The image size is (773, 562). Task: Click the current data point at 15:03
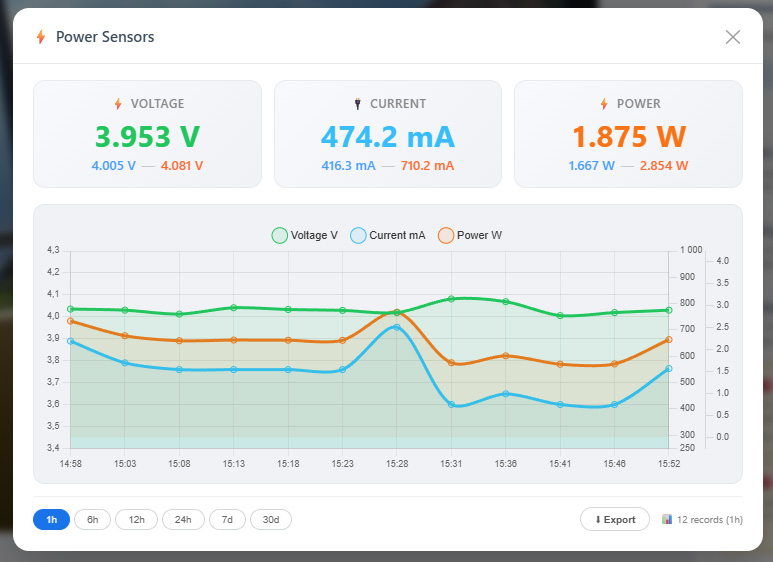coord(125,362)
